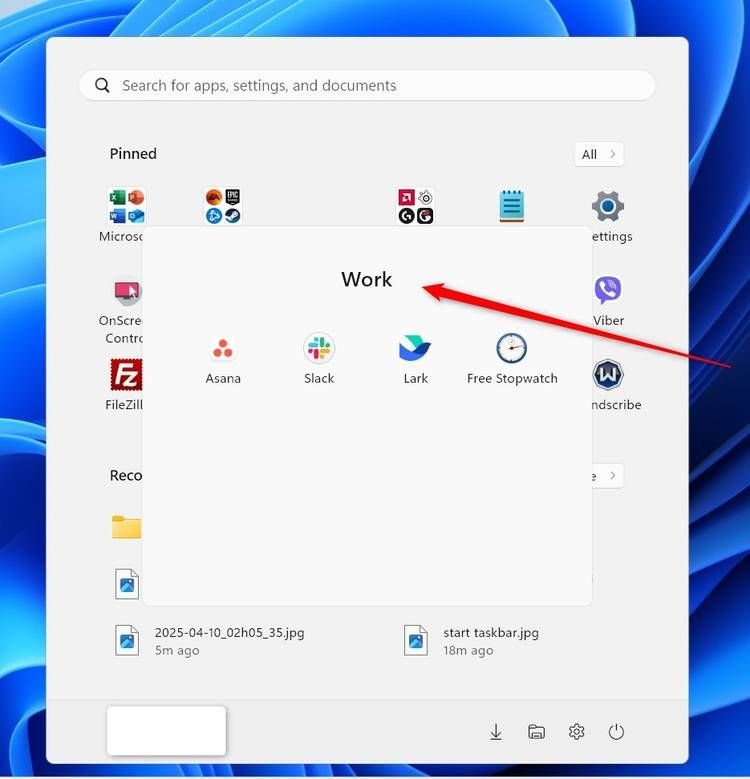Open the Asana app

pyautogui.click(x=223, y=358)
